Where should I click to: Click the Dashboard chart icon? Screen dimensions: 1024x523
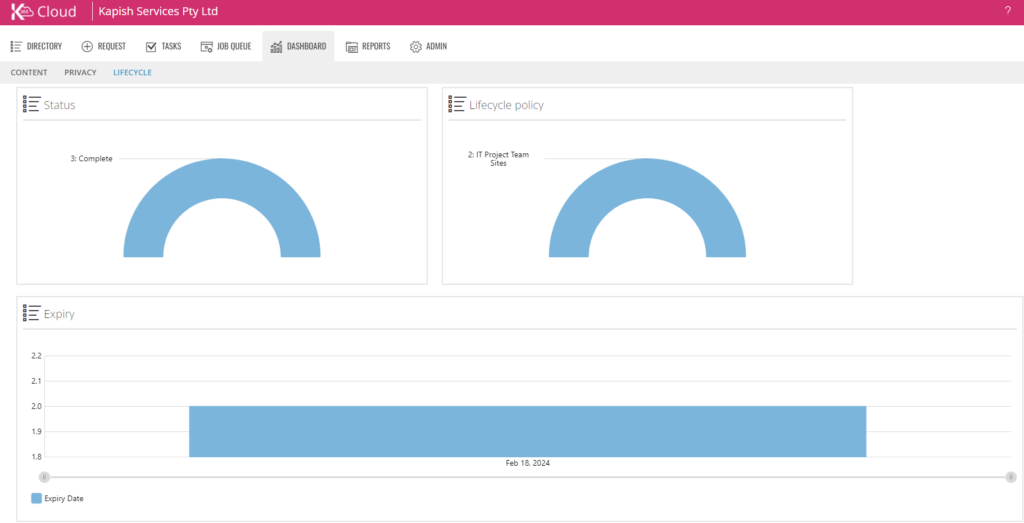click(276, 46)
